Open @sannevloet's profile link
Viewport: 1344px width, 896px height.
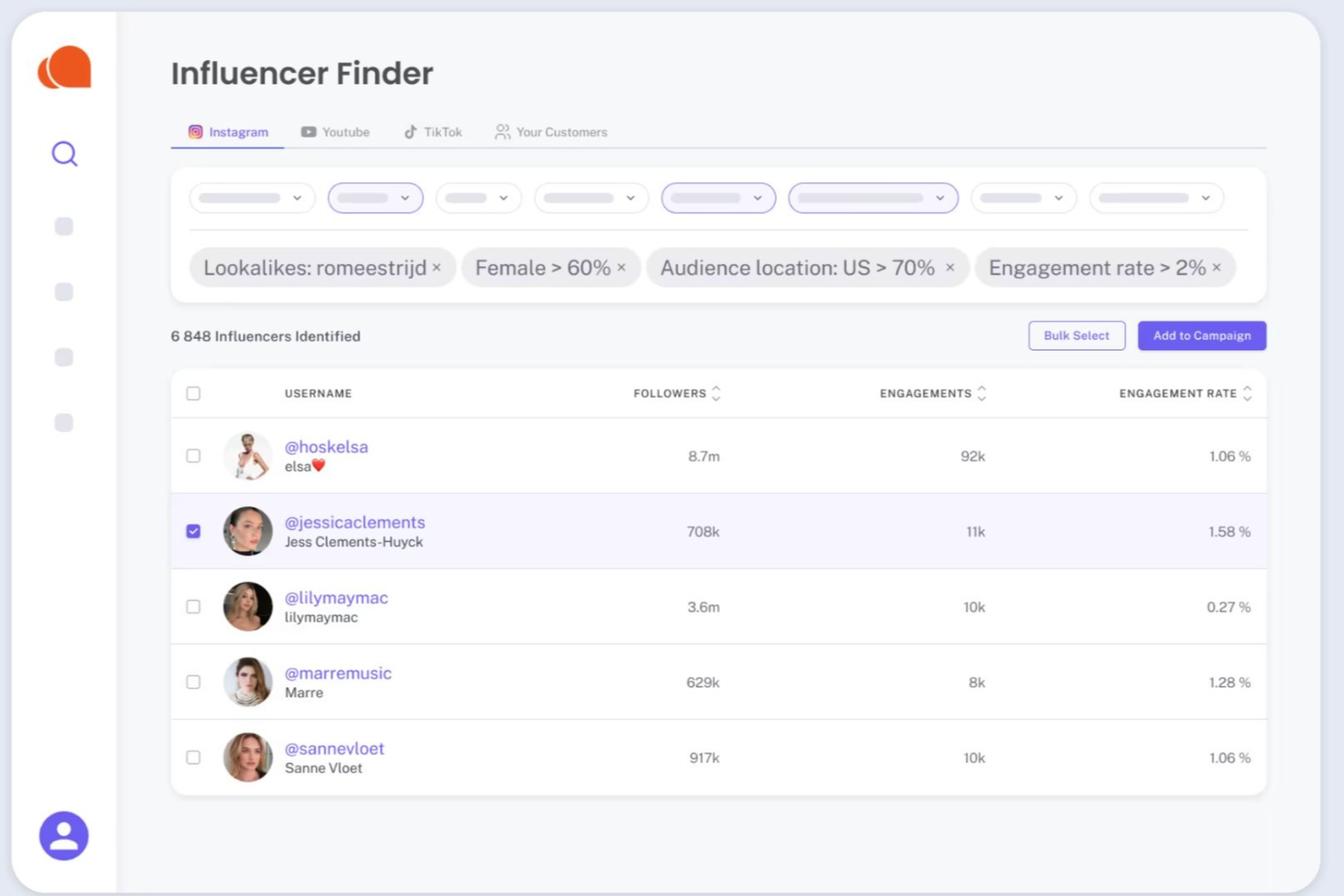[334, 748]
